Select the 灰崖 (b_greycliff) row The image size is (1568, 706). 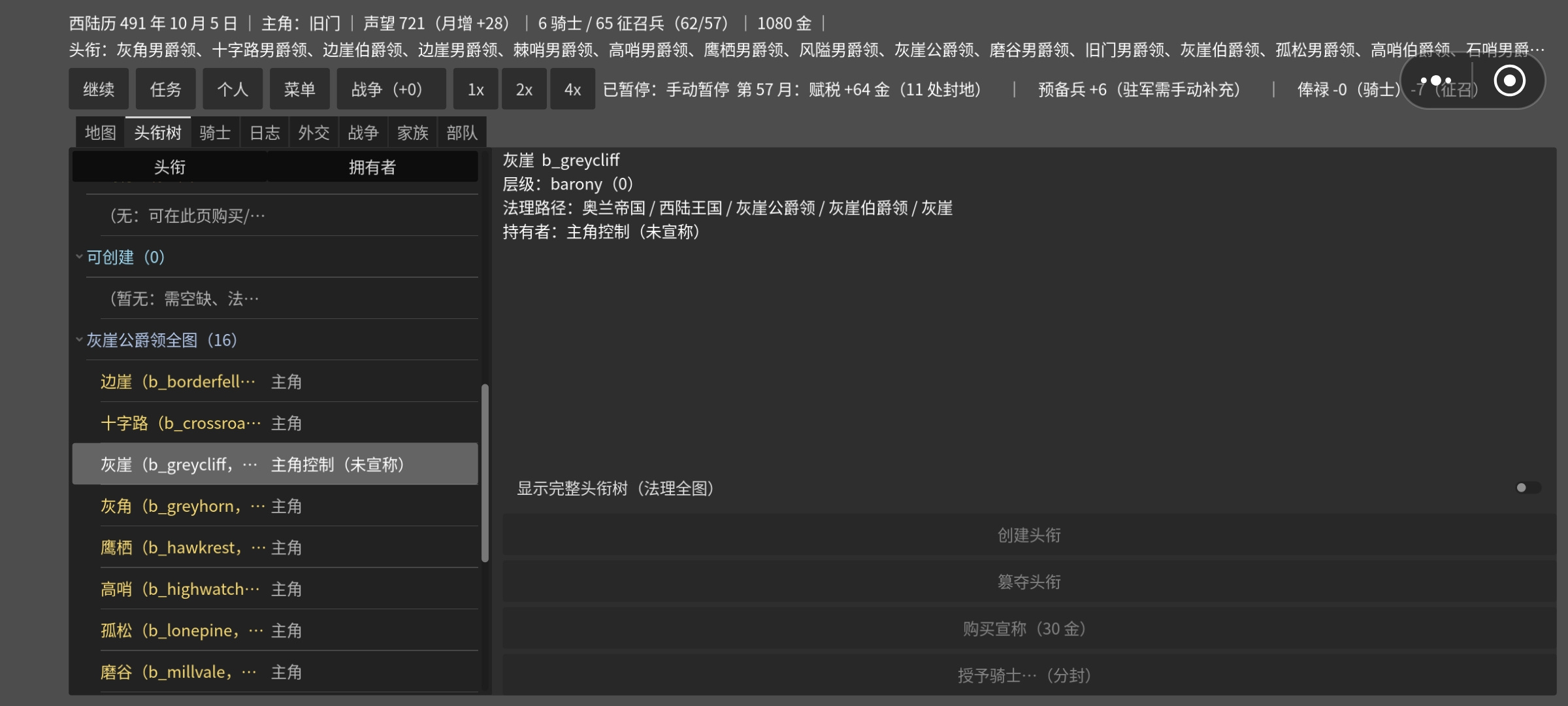pyautogui.click(x=275, y=464)
